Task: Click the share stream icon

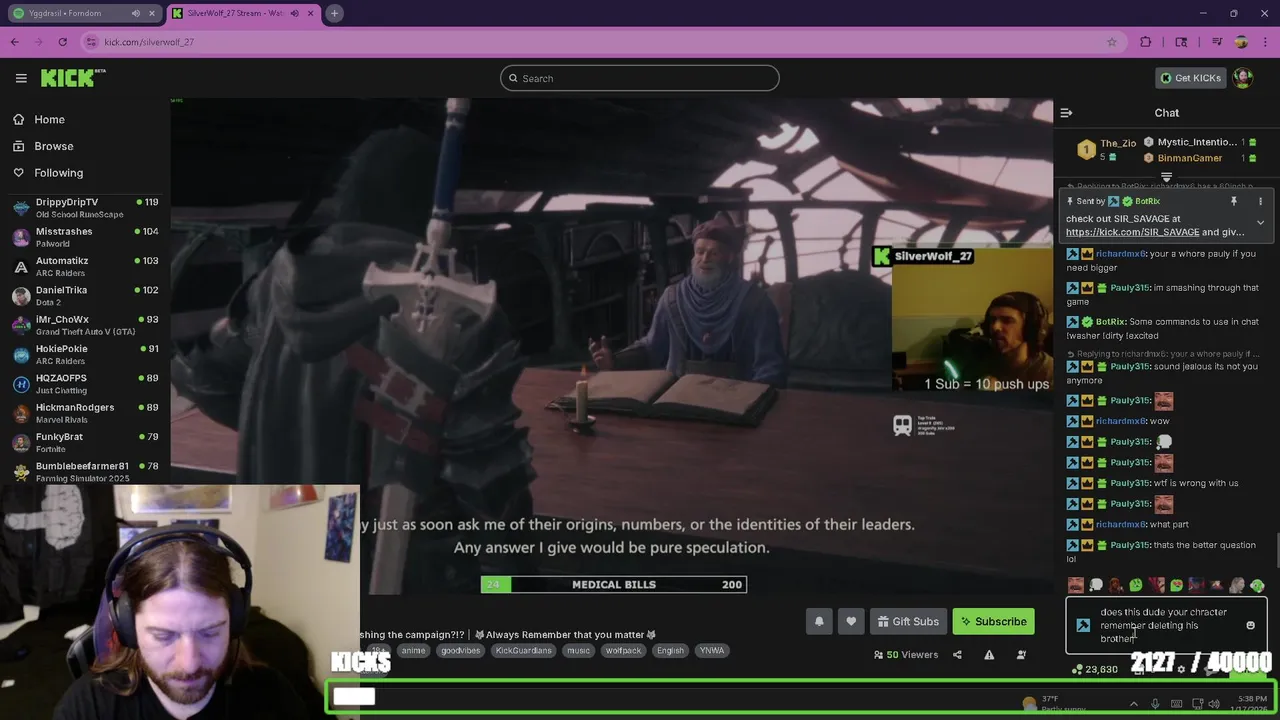Action: 957,655
